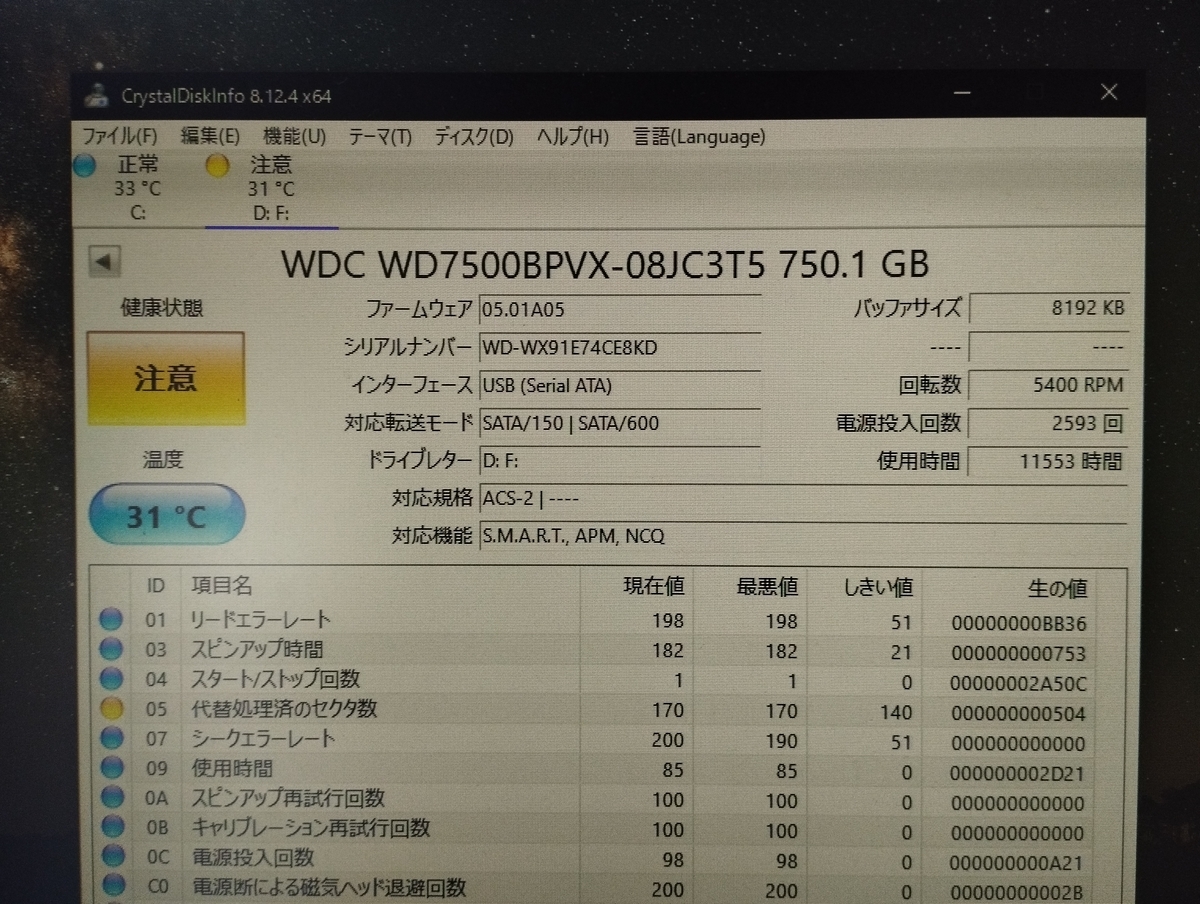This screenshot has width=1200, height=904.
Task: Click the status icon for 07 シークエラーレート
Action: pos(112,739)
